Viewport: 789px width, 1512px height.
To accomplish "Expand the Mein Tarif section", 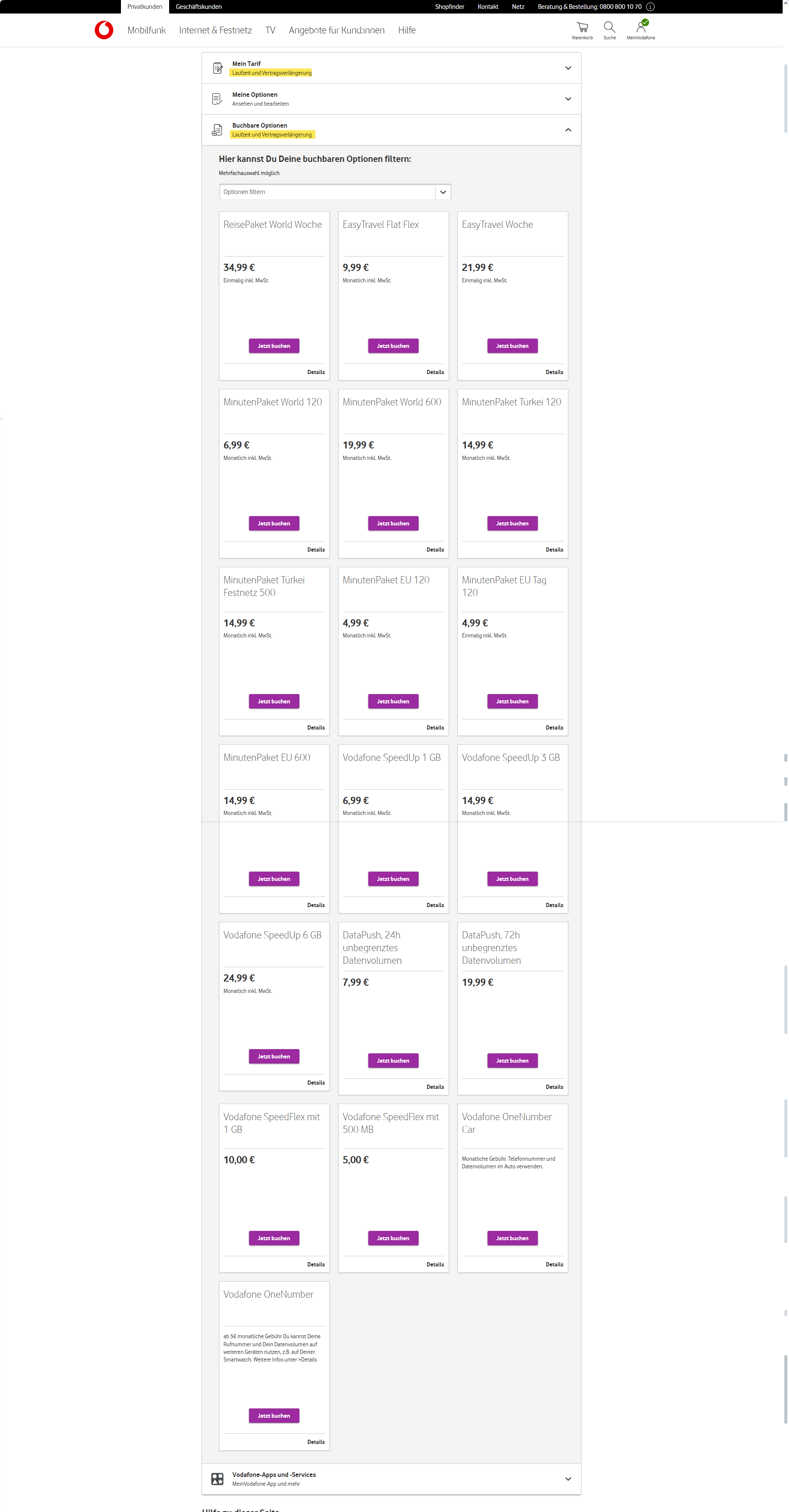I will (568, 68).
